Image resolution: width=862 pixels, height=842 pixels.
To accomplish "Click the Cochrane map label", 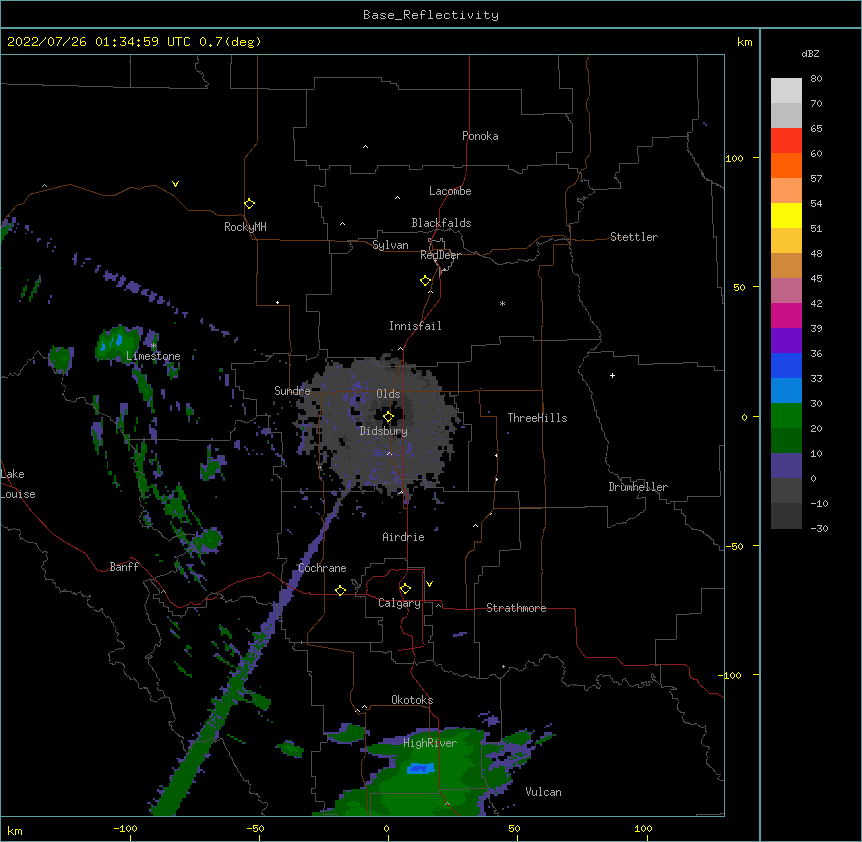I will pyautogui.click(x=322, y=568).
